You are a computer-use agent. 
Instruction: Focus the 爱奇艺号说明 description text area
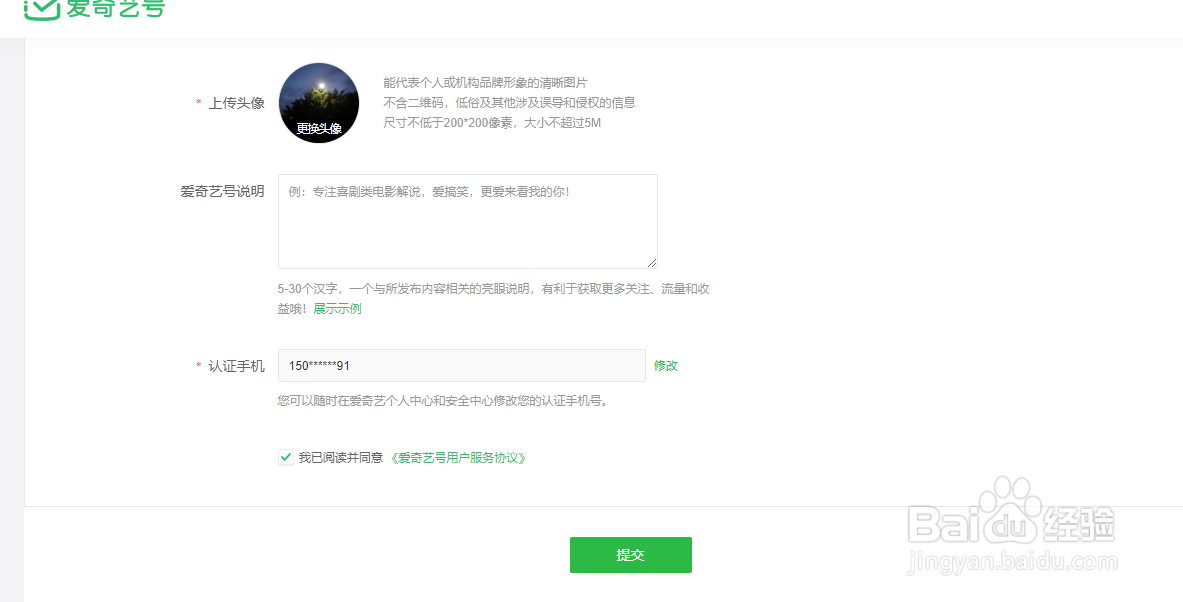pyautogui.click(x=468, y=222)
